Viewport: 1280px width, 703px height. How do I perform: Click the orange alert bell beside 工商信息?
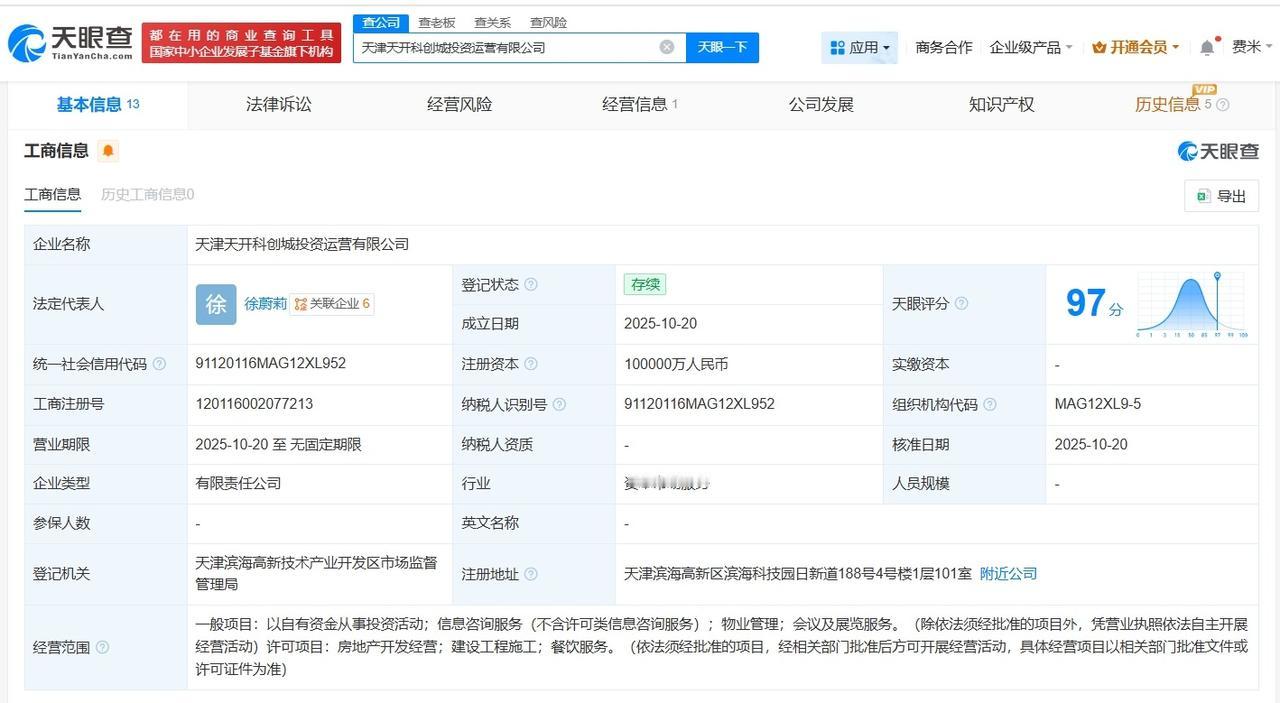[108, 151]
